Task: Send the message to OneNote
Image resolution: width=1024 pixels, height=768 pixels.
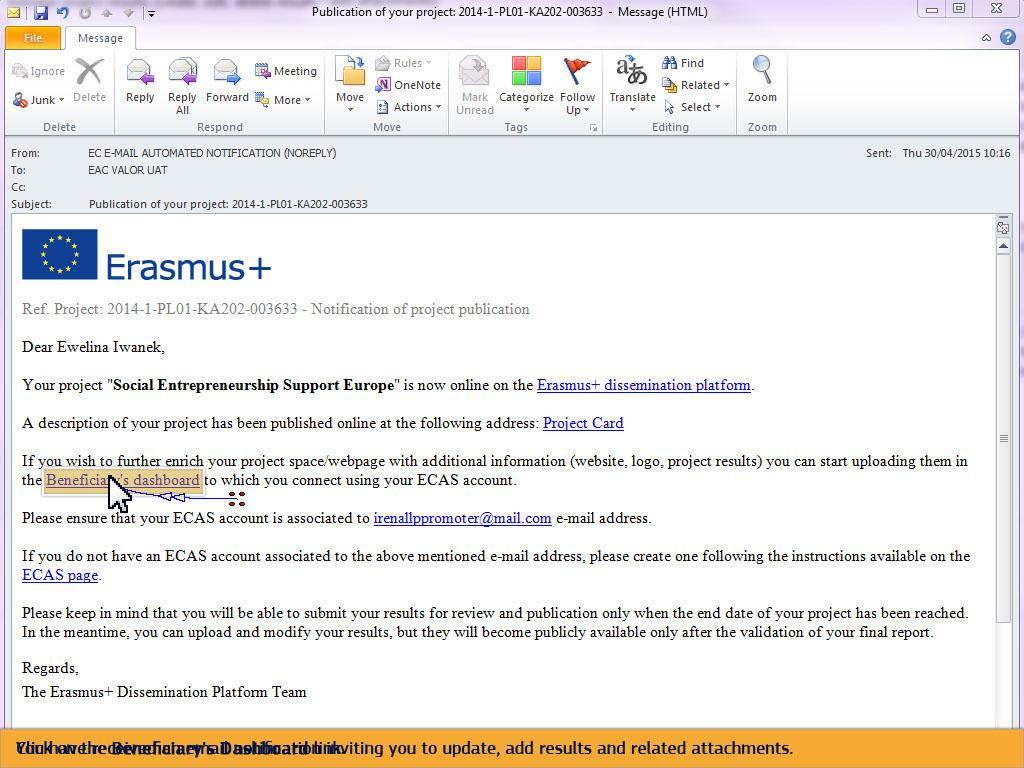Action: 408,85
